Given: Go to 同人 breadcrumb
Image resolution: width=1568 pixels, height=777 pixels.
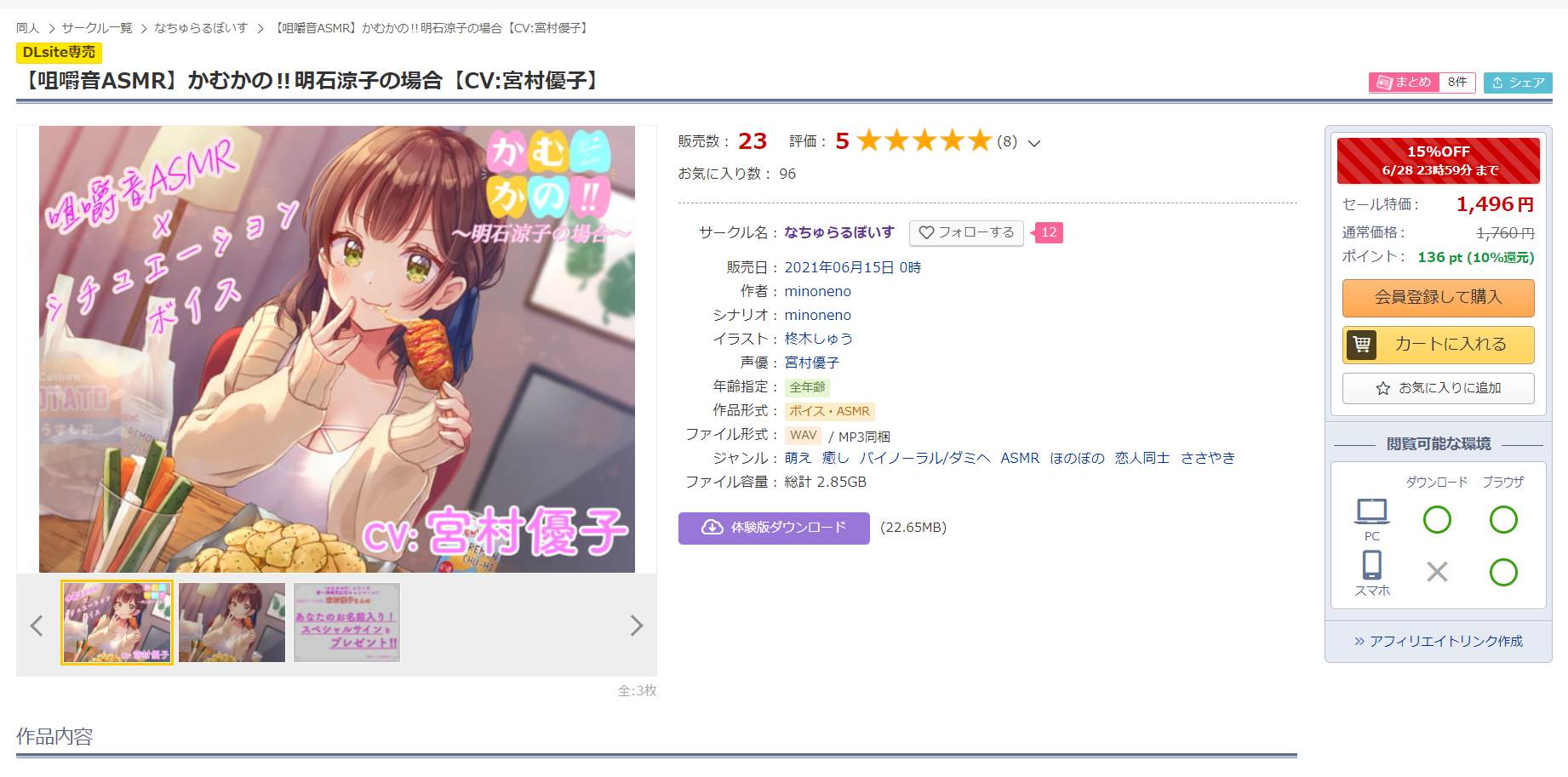Looking at the screenshot, I should tap(28, 28).
